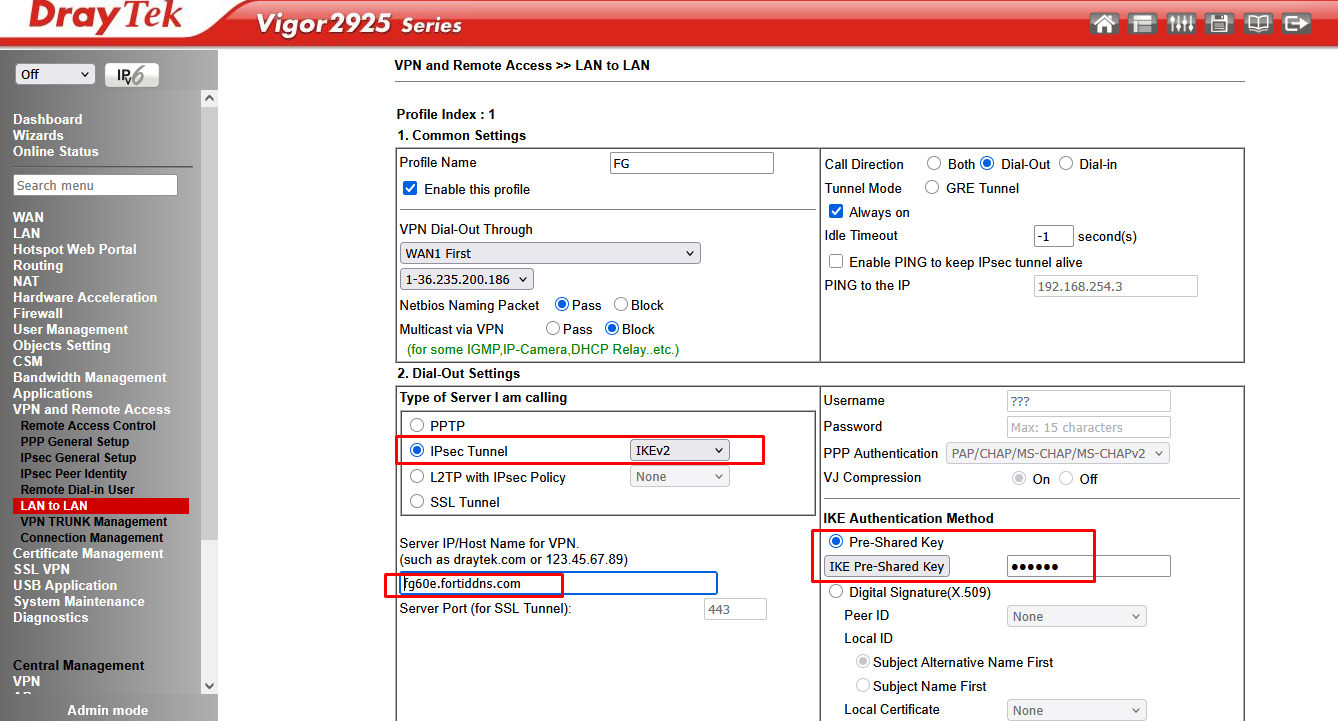Open the WAN1 First dial-out dropdown
Image resolution: width=1338 pixels, height=721 pixels.
click(550, 254)
